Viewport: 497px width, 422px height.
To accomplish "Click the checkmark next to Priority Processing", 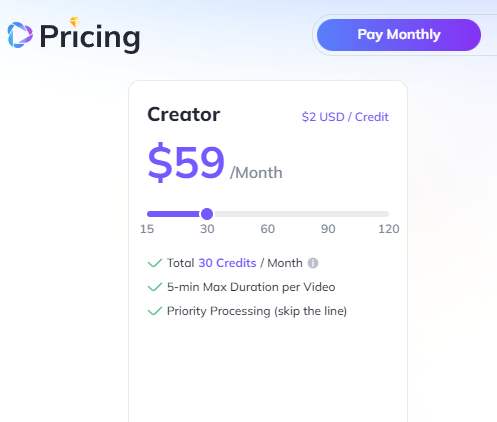I will (x=155, y=311).
